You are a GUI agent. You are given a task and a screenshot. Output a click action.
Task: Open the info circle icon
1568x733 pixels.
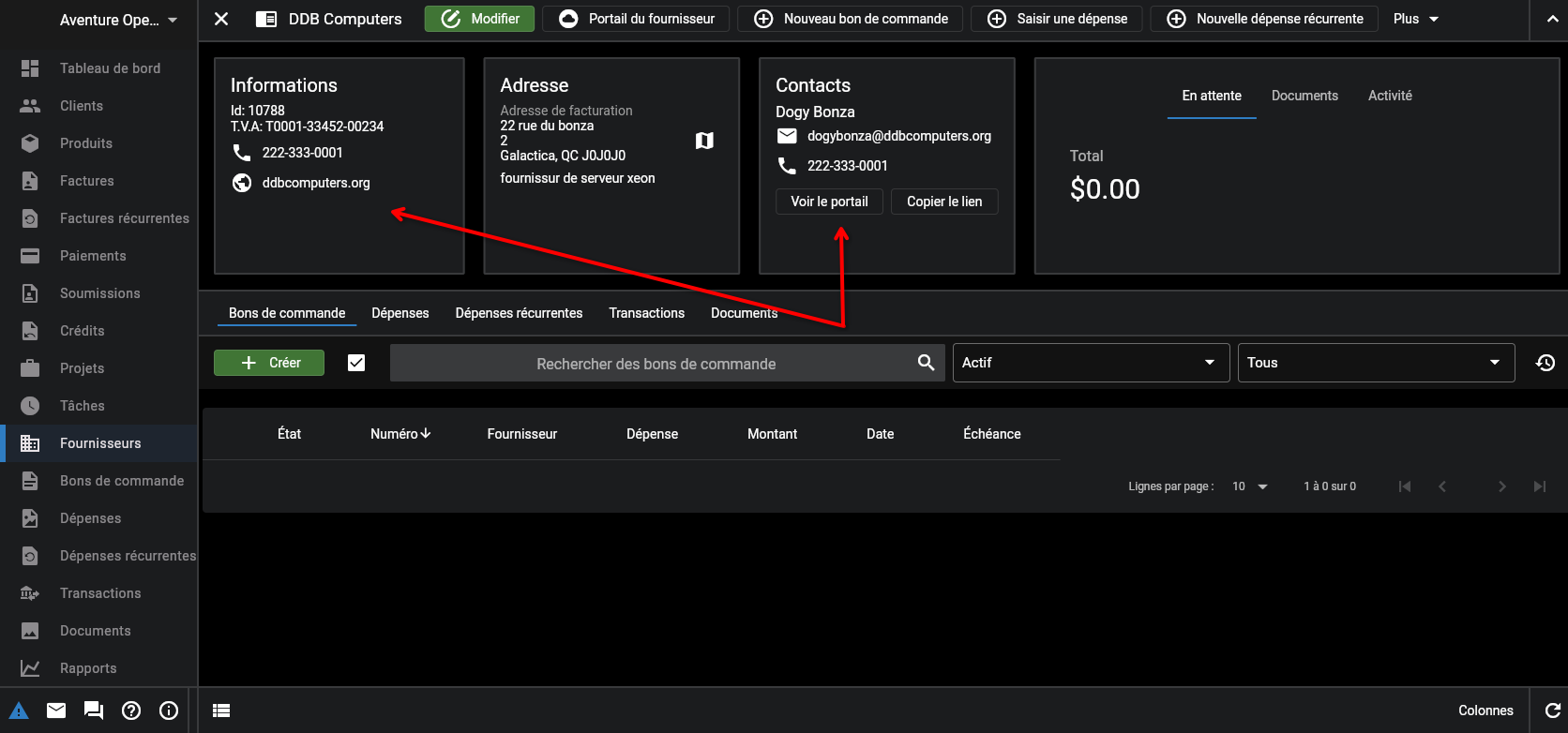pyautogui.click(x=169, y=711)
